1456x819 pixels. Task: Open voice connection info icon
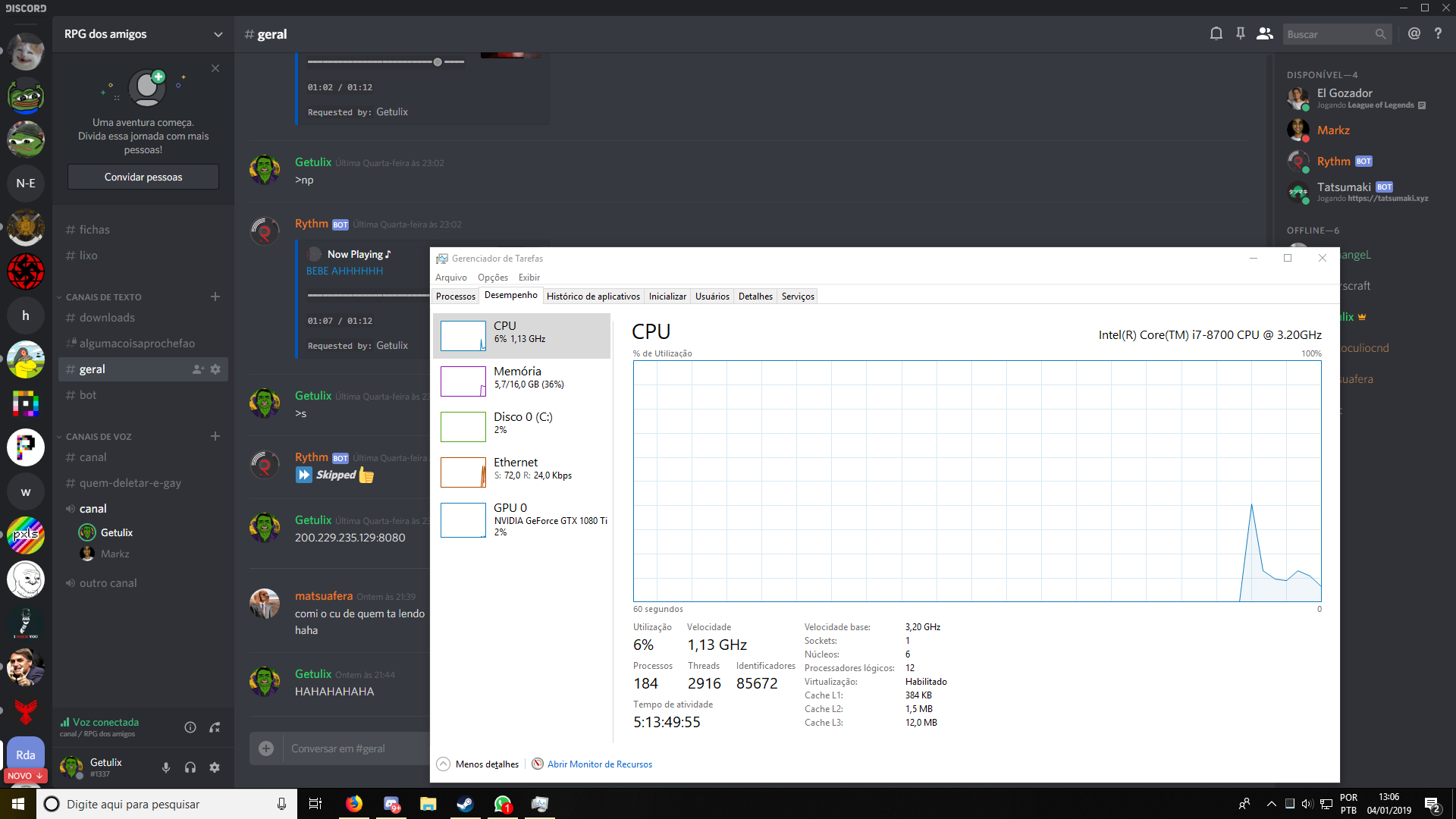pos(190,727)
